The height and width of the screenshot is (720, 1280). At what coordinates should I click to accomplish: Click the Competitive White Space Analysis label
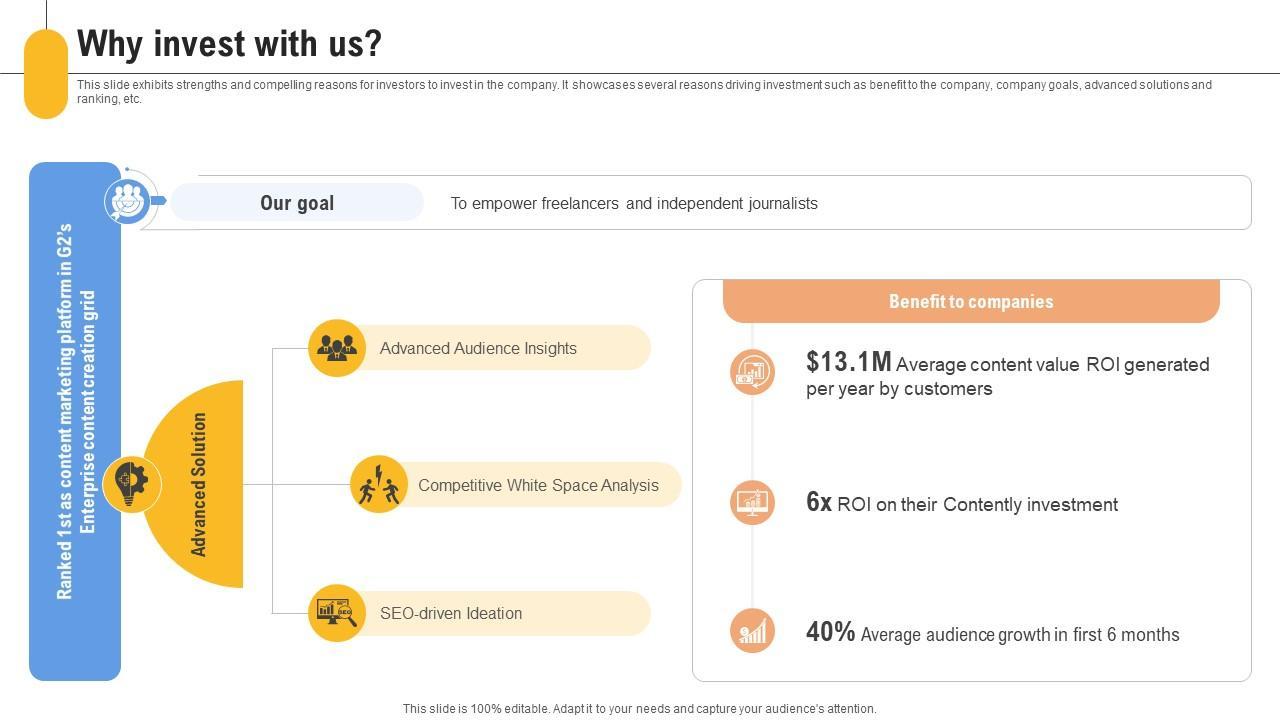[x=538, y=485]
